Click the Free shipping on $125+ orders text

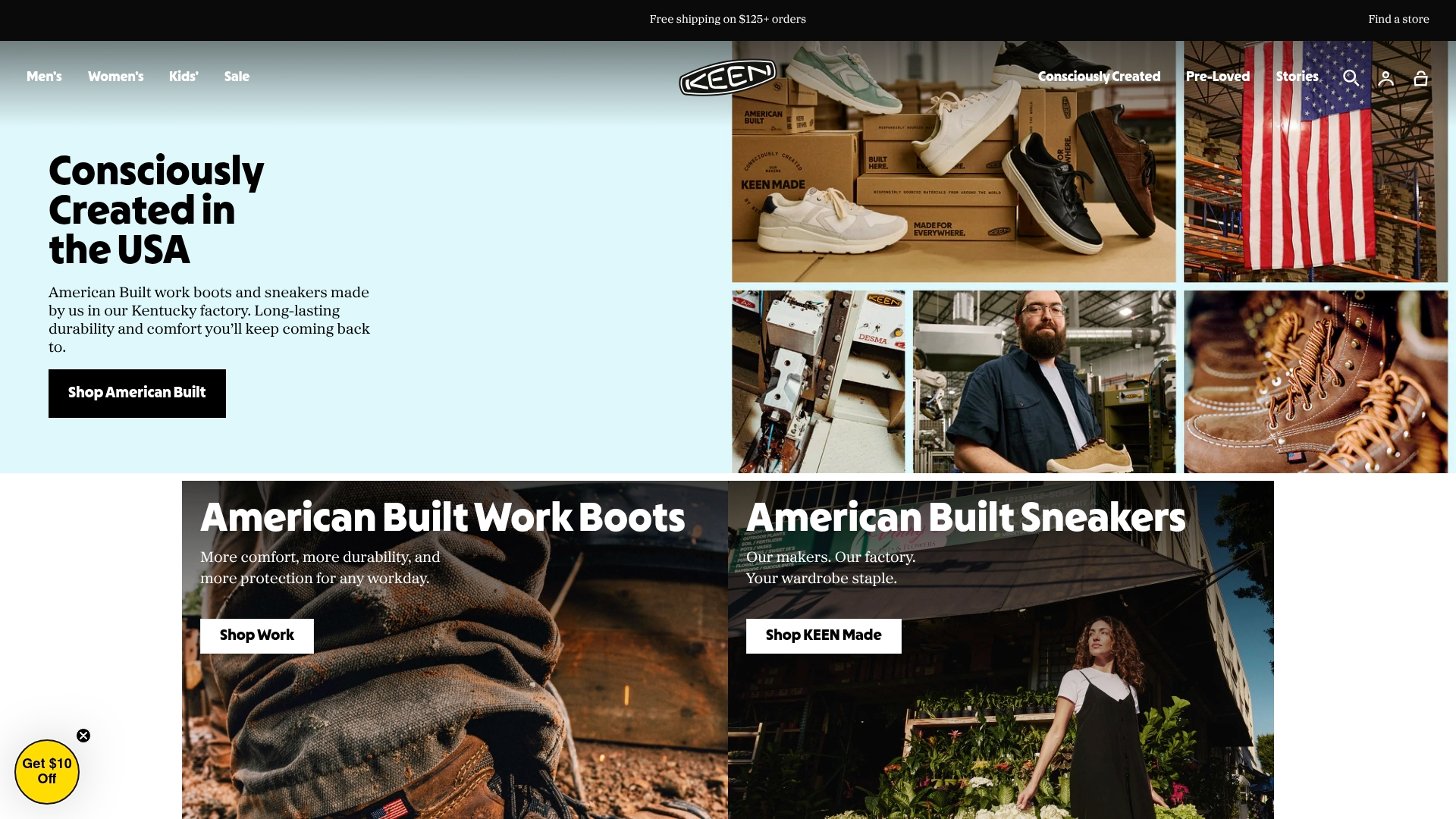tap(728, 19)
